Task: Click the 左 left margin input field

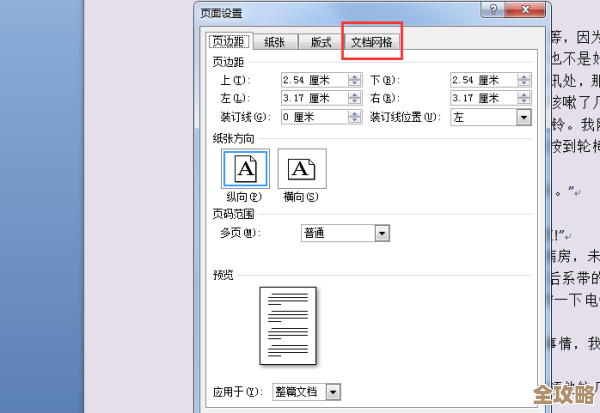Action: coord(315,98)
